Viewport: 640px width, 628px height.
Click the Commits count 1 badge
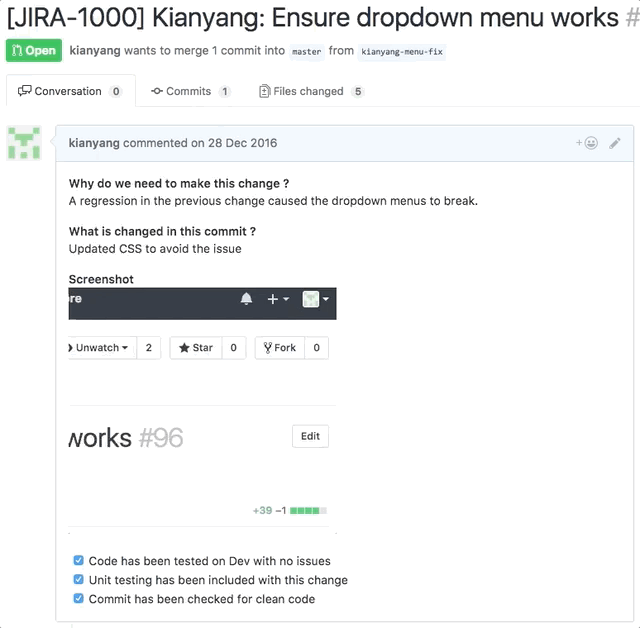[x=224, y=91]
